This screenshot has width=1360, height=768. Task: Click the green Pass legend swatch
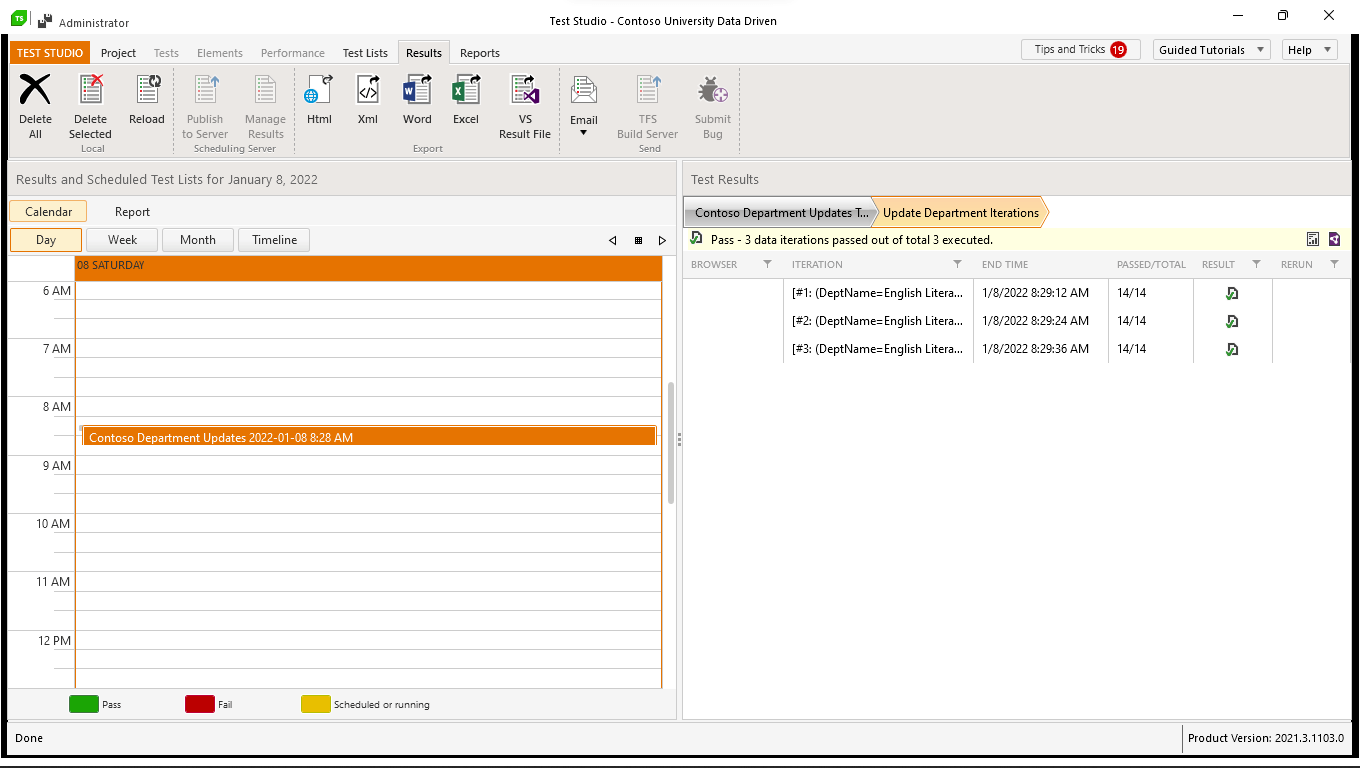point(84,704)
